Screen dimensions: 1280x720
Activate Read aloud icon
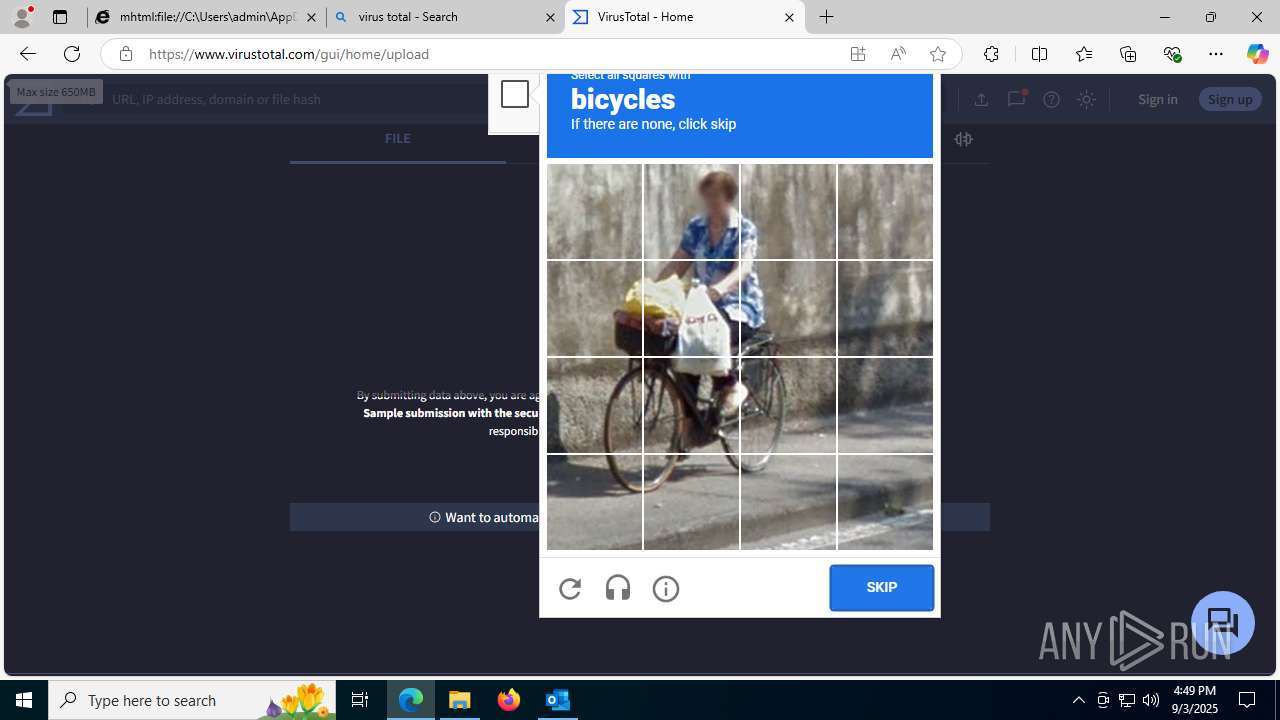pyautogui.click(x=898, y=54)
